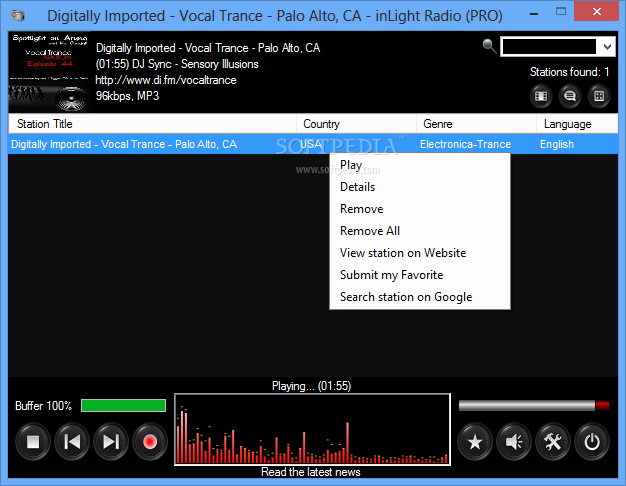Viewport: 626px width, 486px height.
Task: Sort by the Country column header
Action: [x=357, y=124]
